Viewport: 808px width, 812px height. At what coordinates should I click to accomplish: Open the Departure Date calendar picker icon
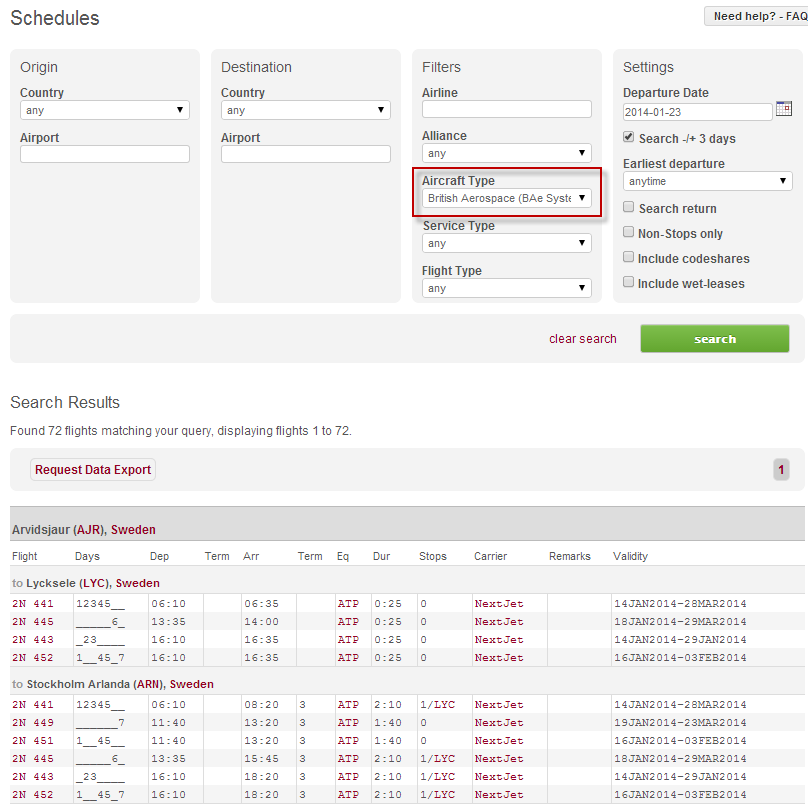coord(784,109)
